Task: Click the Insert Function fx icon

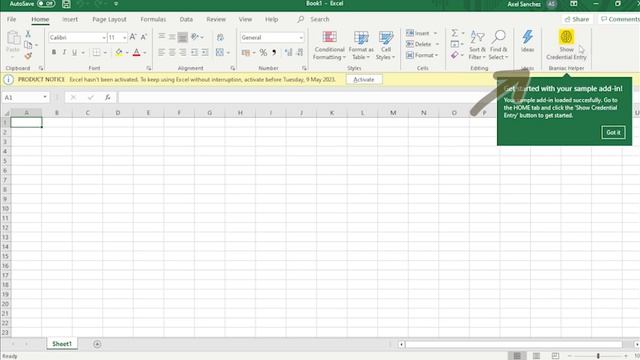Action: (x=107, y=98)
